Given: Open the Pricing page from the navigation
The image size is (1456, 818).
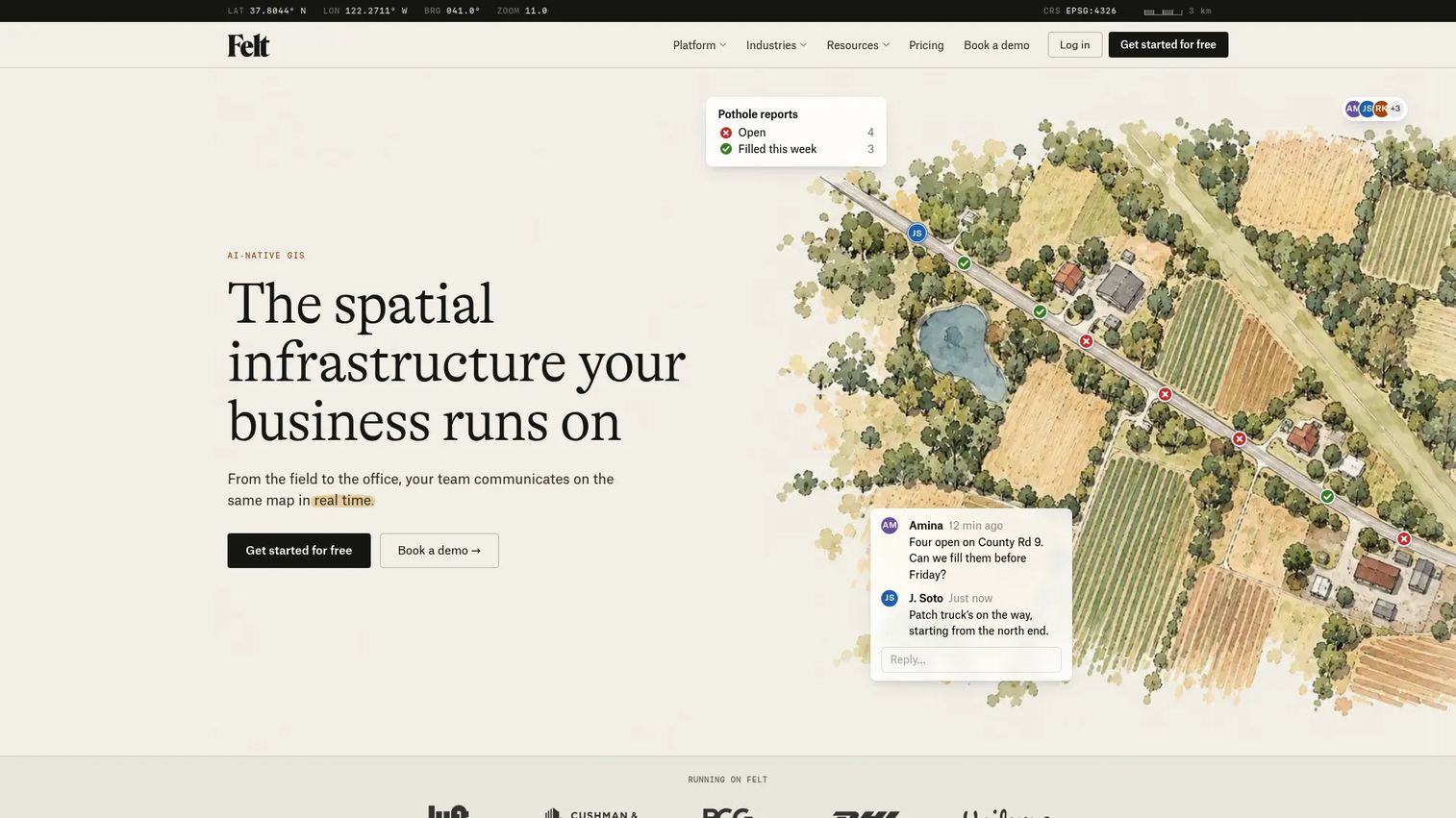Looking at the screenshot, I should [926, 45].
